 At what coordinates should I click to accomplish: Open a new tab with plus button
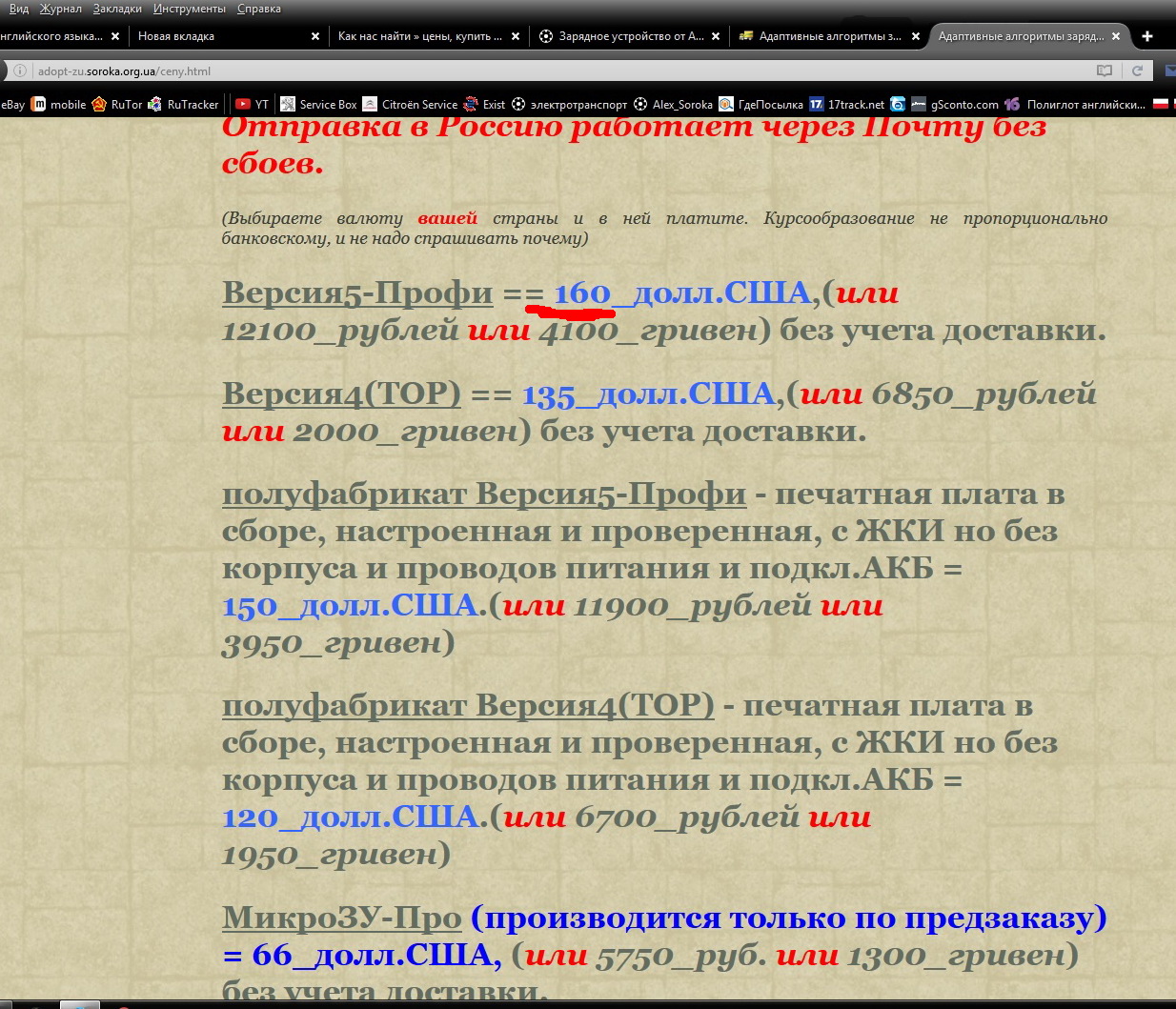pyautogui.click(x=1147, y=36)
